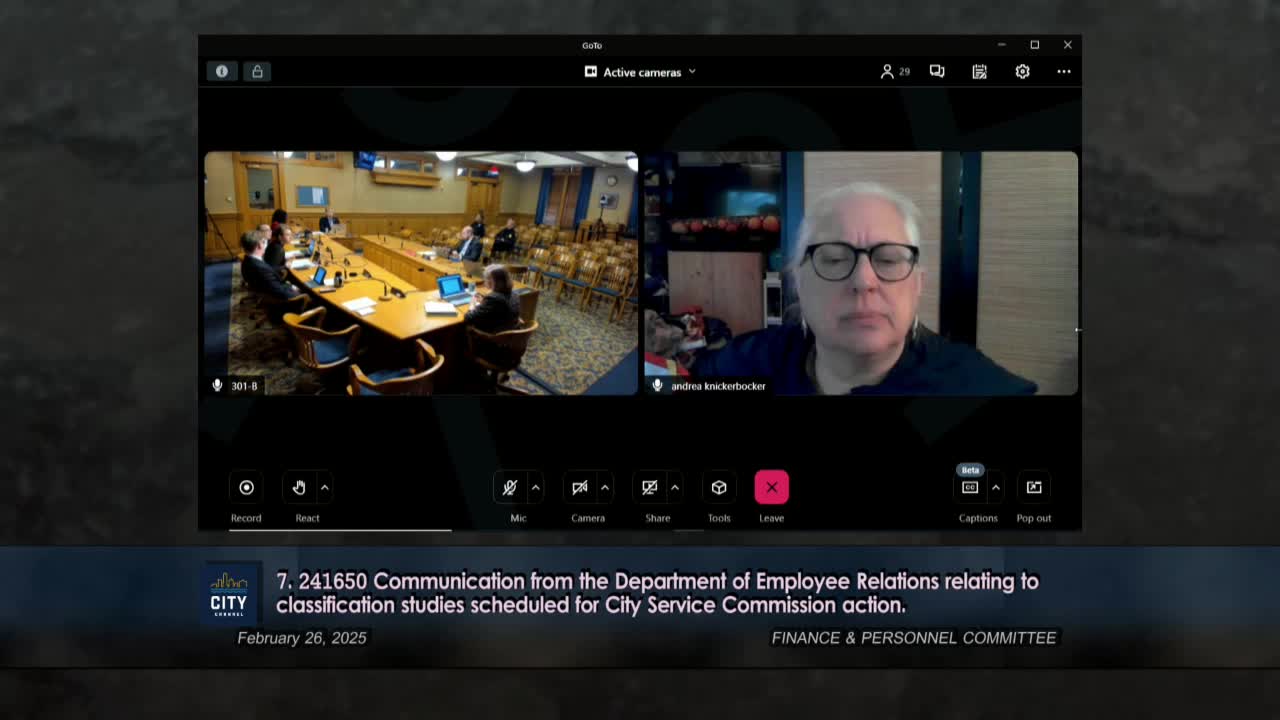The image size is (1280, 720).
Task: Toggle closed Captions on
Action: 970,488
